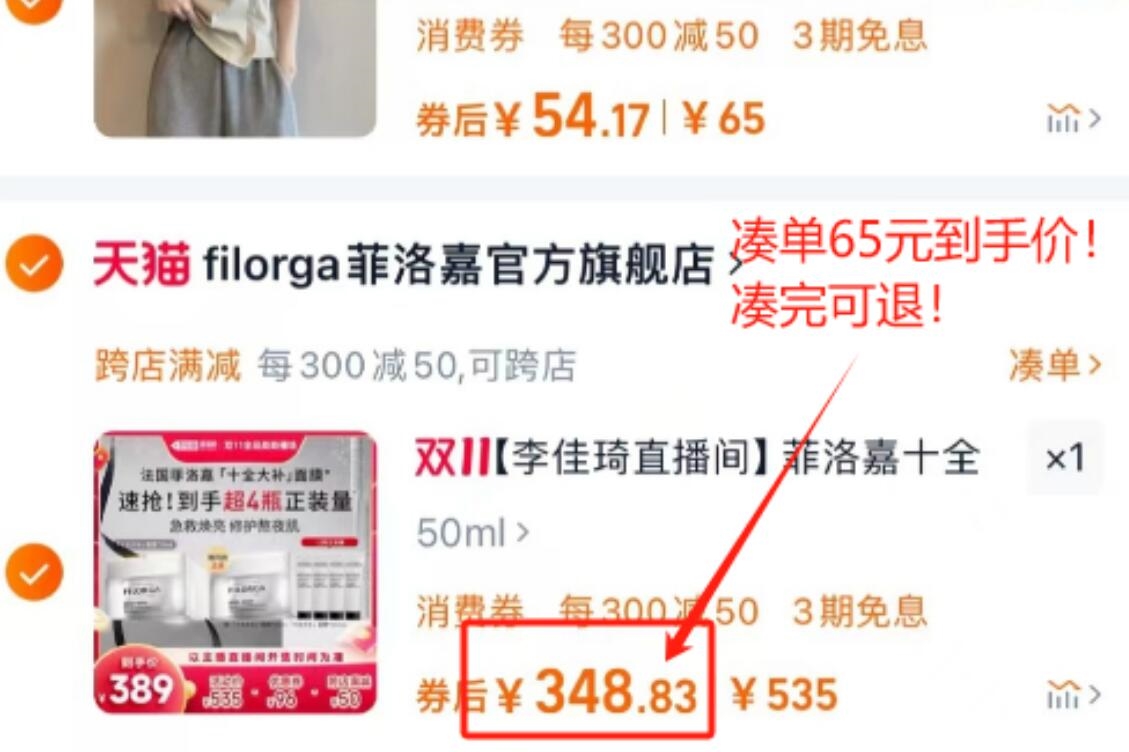Viewport: 1129px width, 752px height.
Task: Tap the 双11 badge in product title
Action: (452, 458)
